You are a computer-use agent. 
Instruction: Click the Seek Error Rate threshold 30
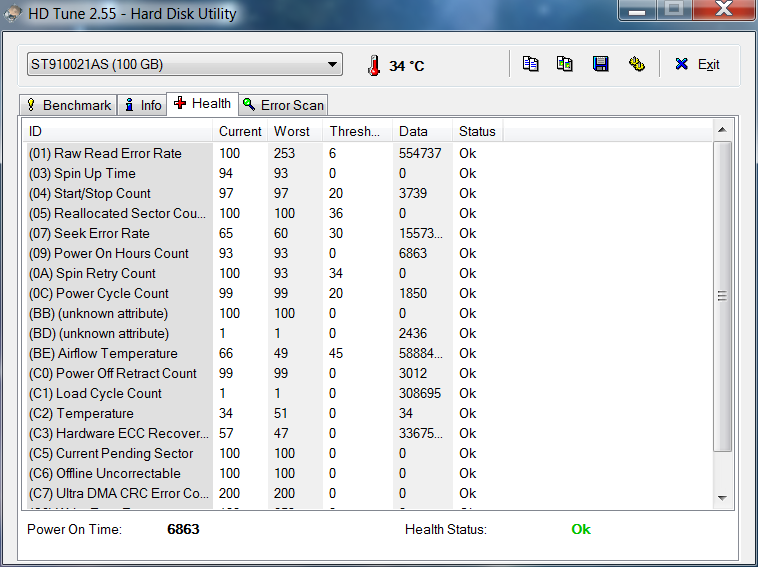(335, 233)
